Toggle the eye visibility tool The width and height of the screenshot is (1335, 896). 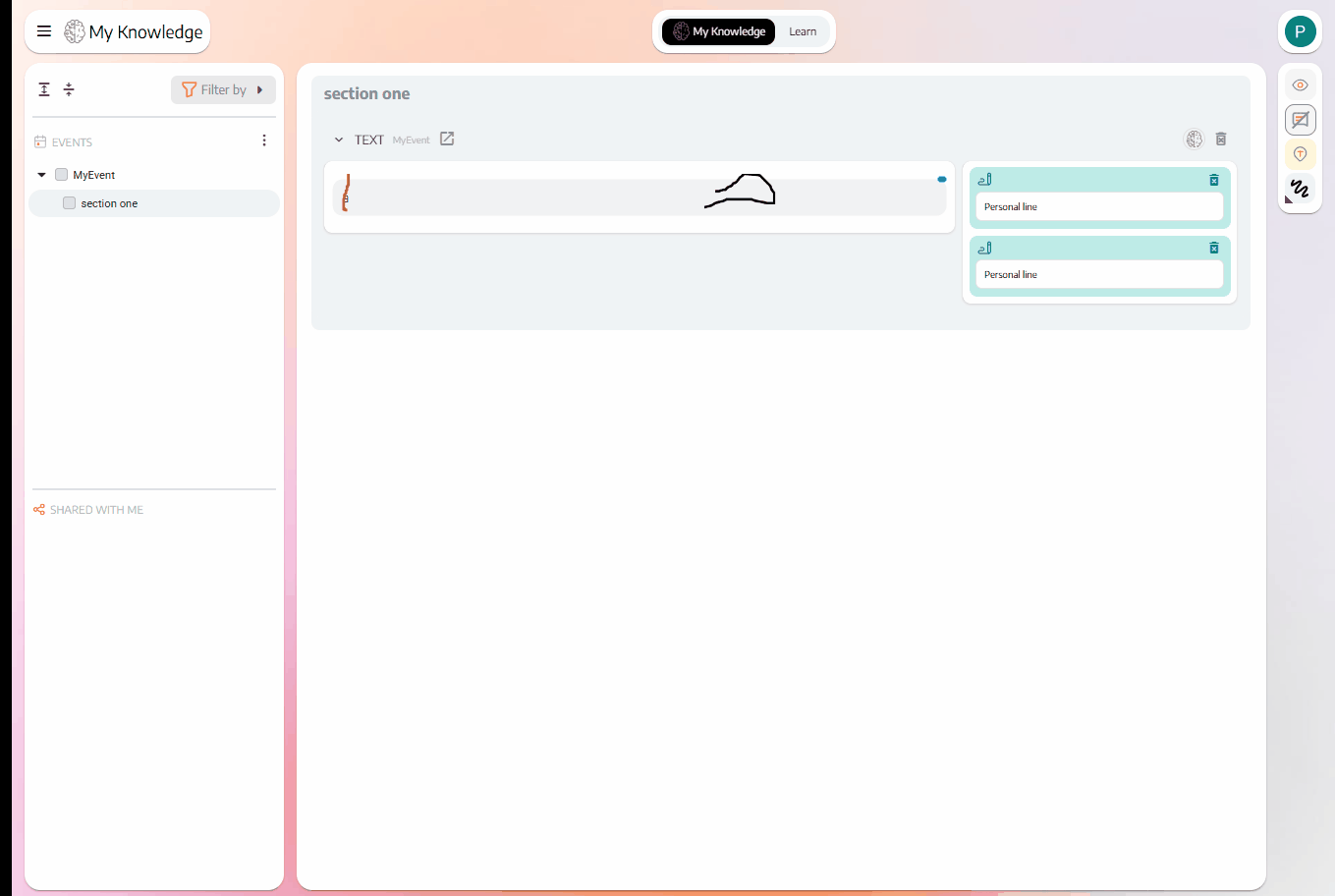pyautogui.click(x=1300, y=85)
